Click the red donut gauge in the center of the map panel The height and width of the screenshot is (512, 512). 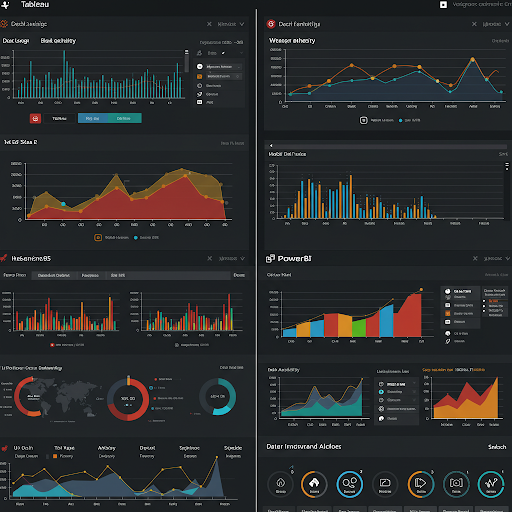click(x=128, y=399)
